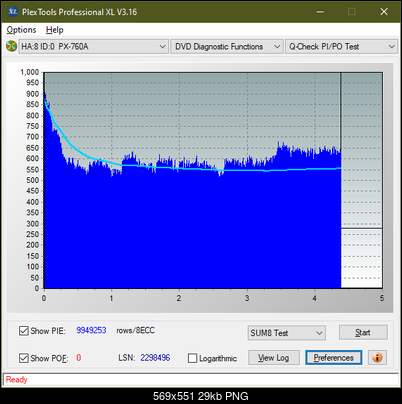Click the 500 label on the Y axis
This screenshot has height=404, width=402.
pyautogui.click(x=33, y=180)
